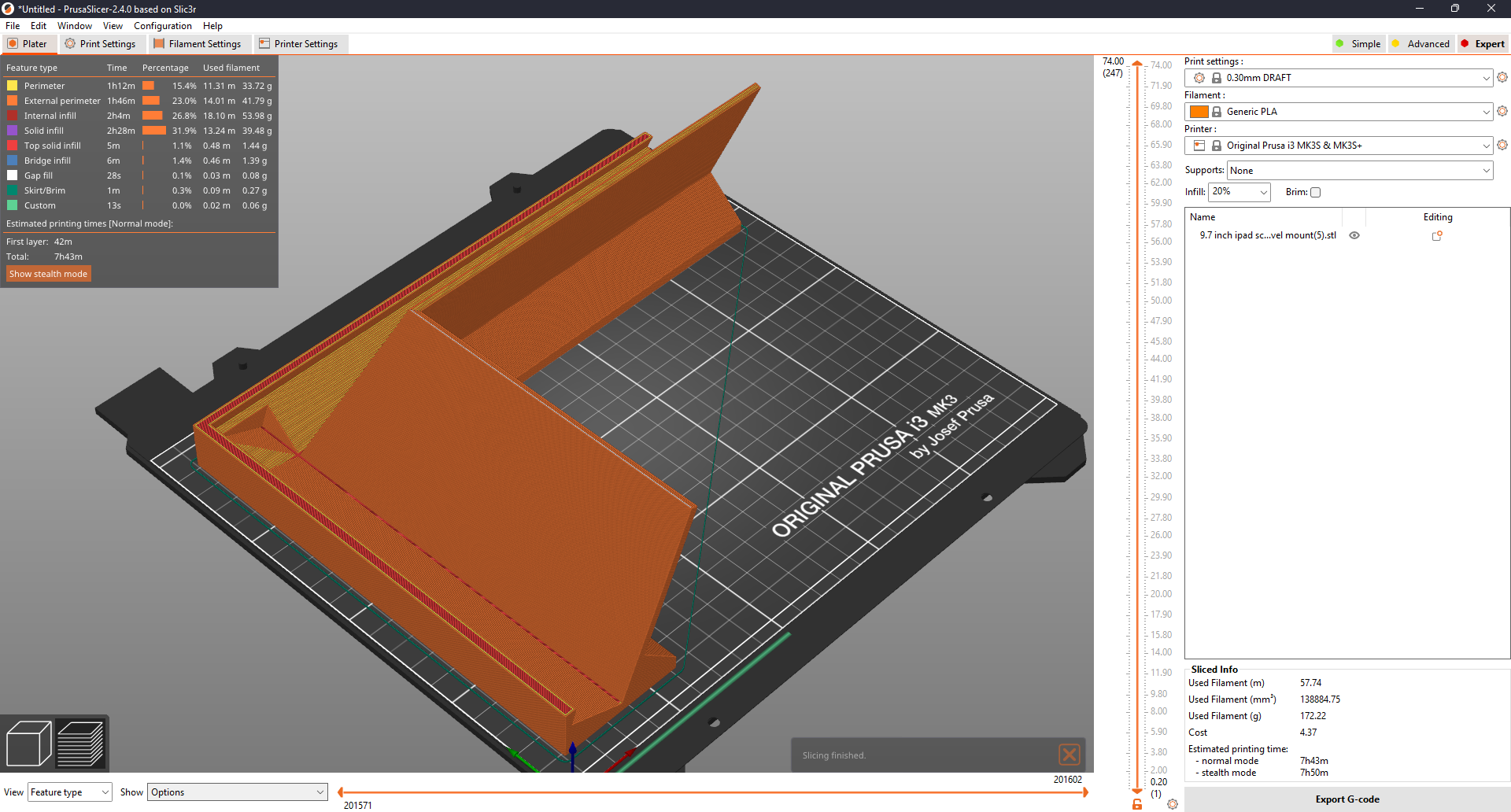Toggle Skirt/Brim feature visibility swatch
1511x812 pixels.
click(13, 190)
